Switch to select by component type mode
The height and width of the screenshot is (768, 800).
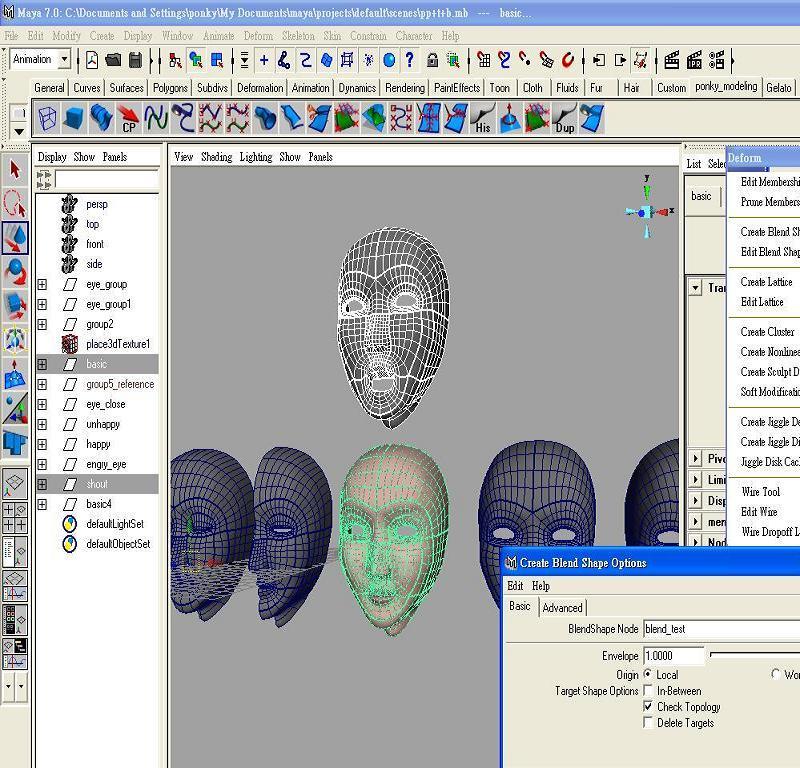tap(217, 61)
